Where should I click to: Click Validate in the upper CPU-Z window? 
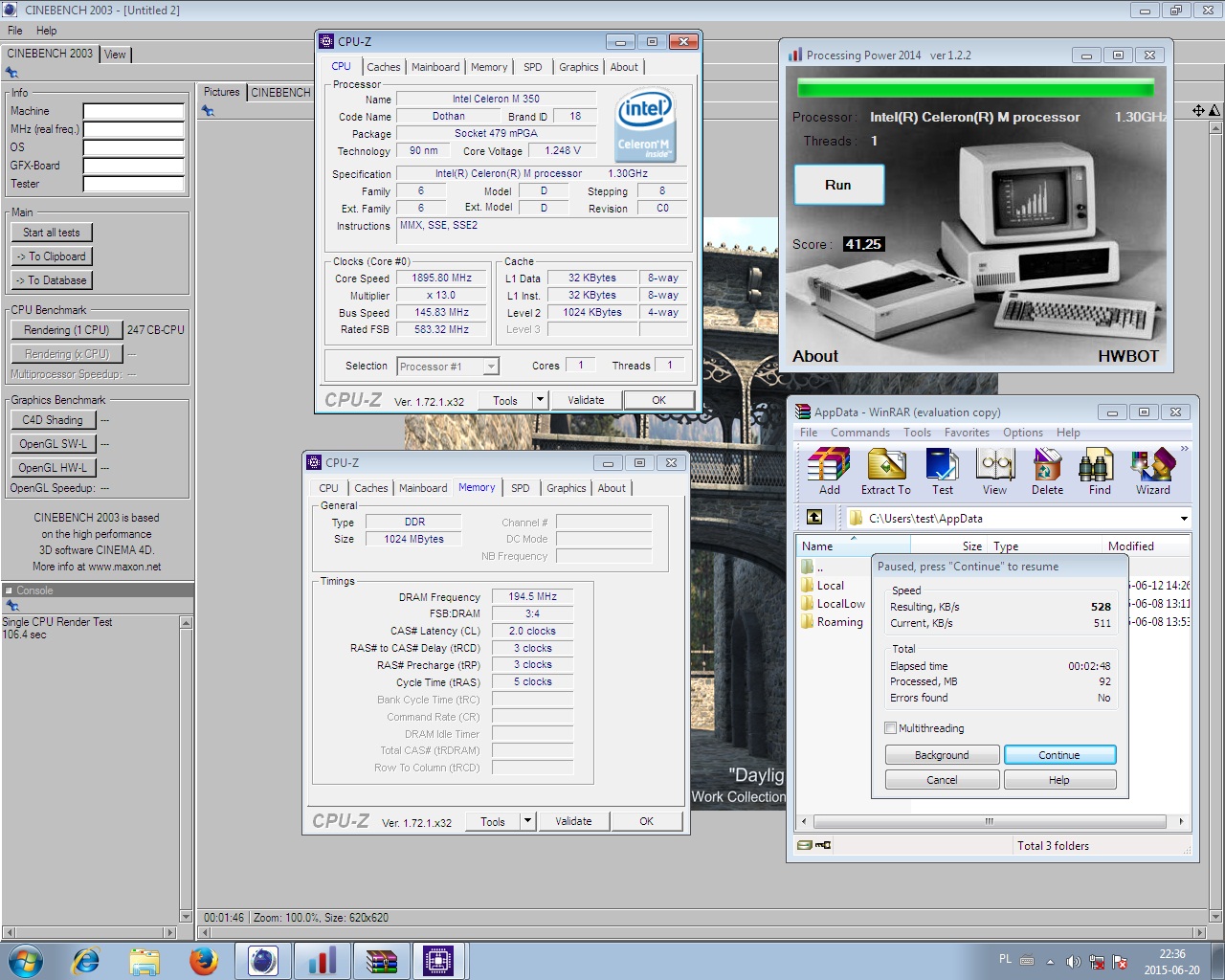click(586, 400)
